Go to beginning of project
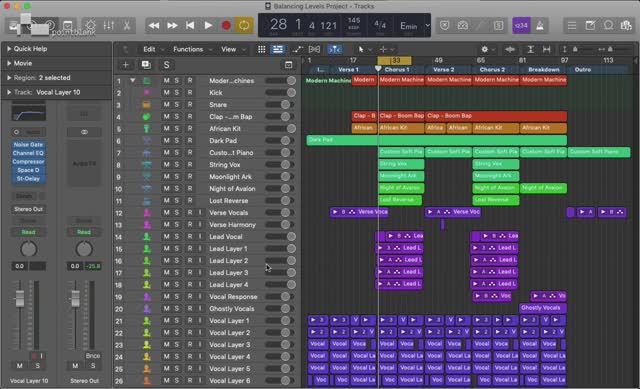The height and width of the screenshot is (389, 640). click(x=190, y=25)
